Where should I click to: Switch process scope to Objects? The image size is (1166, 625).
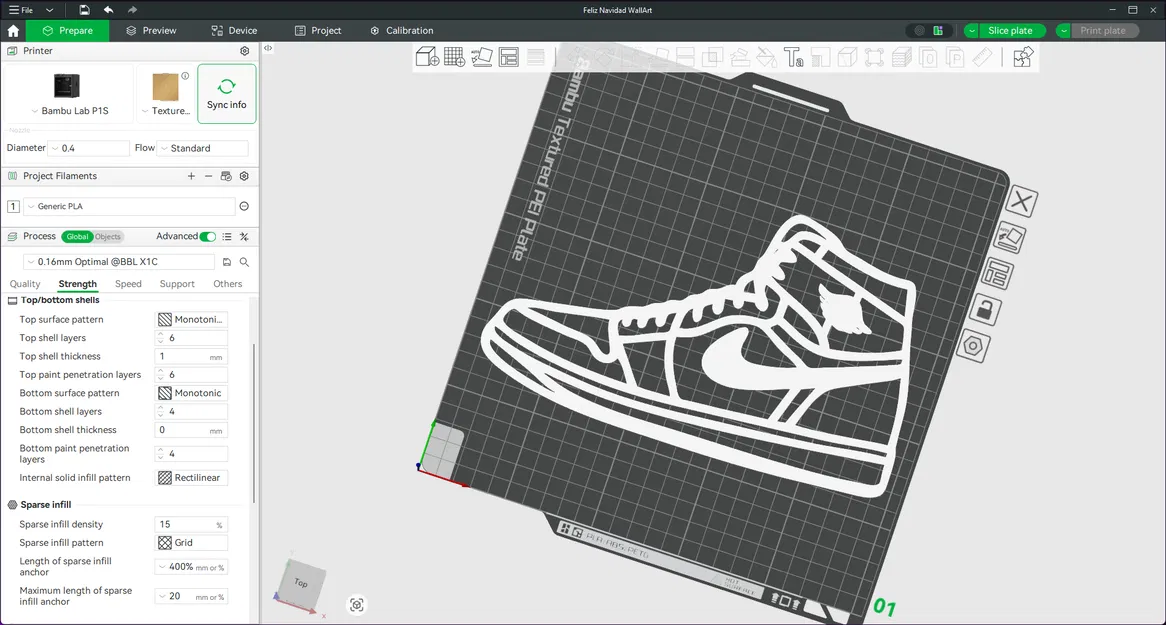point(108,237)
